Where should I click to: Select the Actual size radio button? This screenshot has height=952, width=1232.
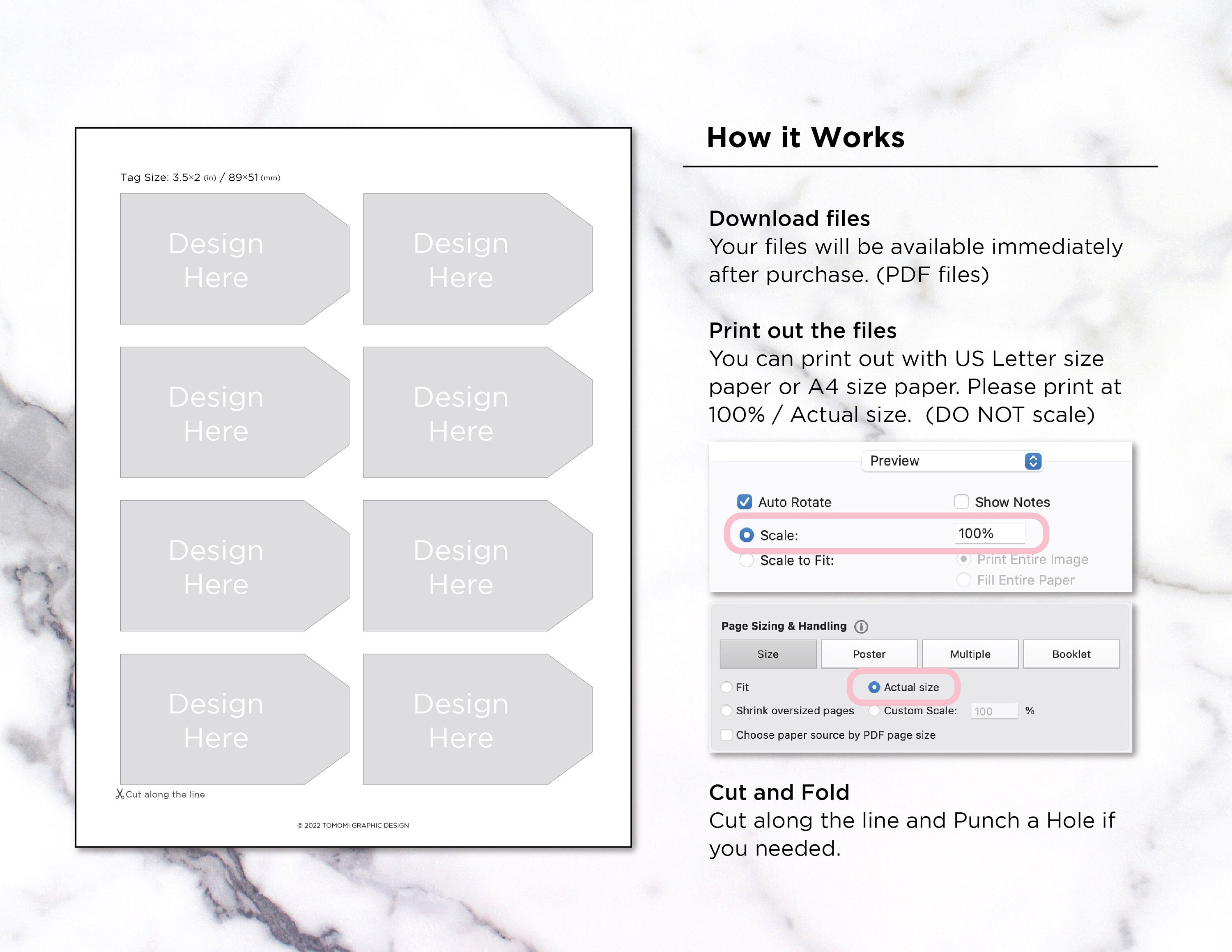coord(874,687)
